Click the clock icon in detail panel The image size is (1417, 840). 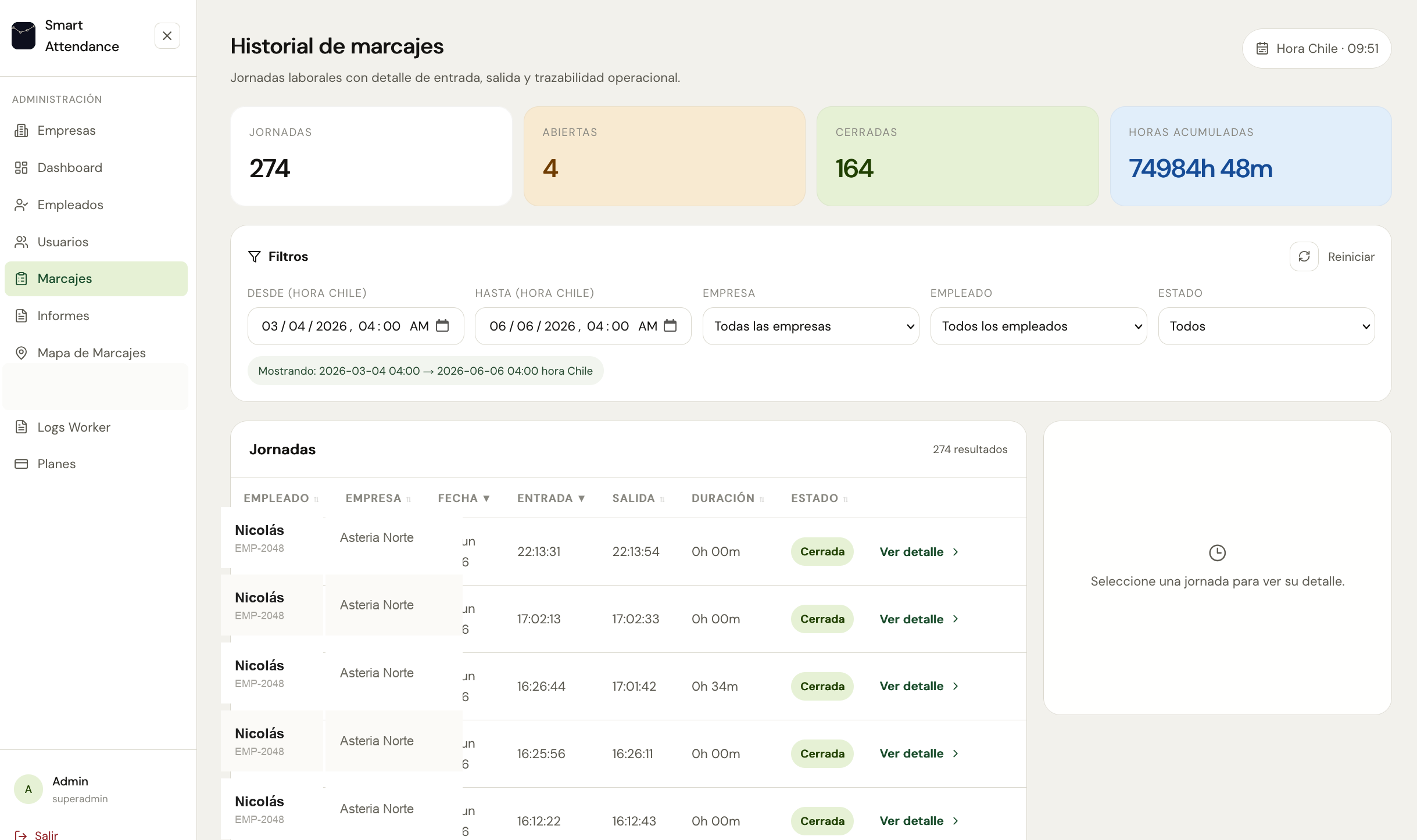[x=1217, y=552]
